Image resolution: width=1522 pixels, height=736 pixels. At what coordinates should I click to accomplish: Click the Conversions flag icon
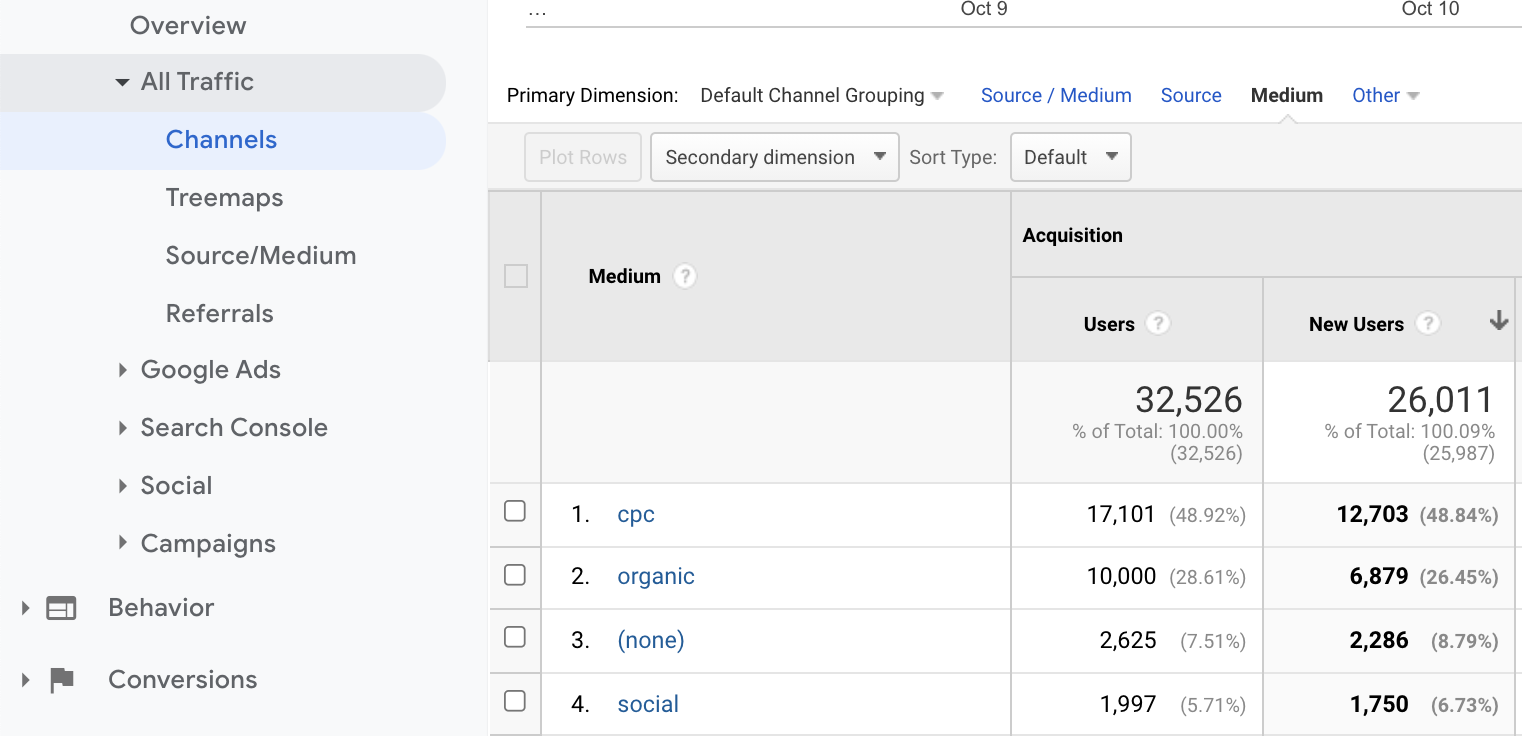point(62,680)
